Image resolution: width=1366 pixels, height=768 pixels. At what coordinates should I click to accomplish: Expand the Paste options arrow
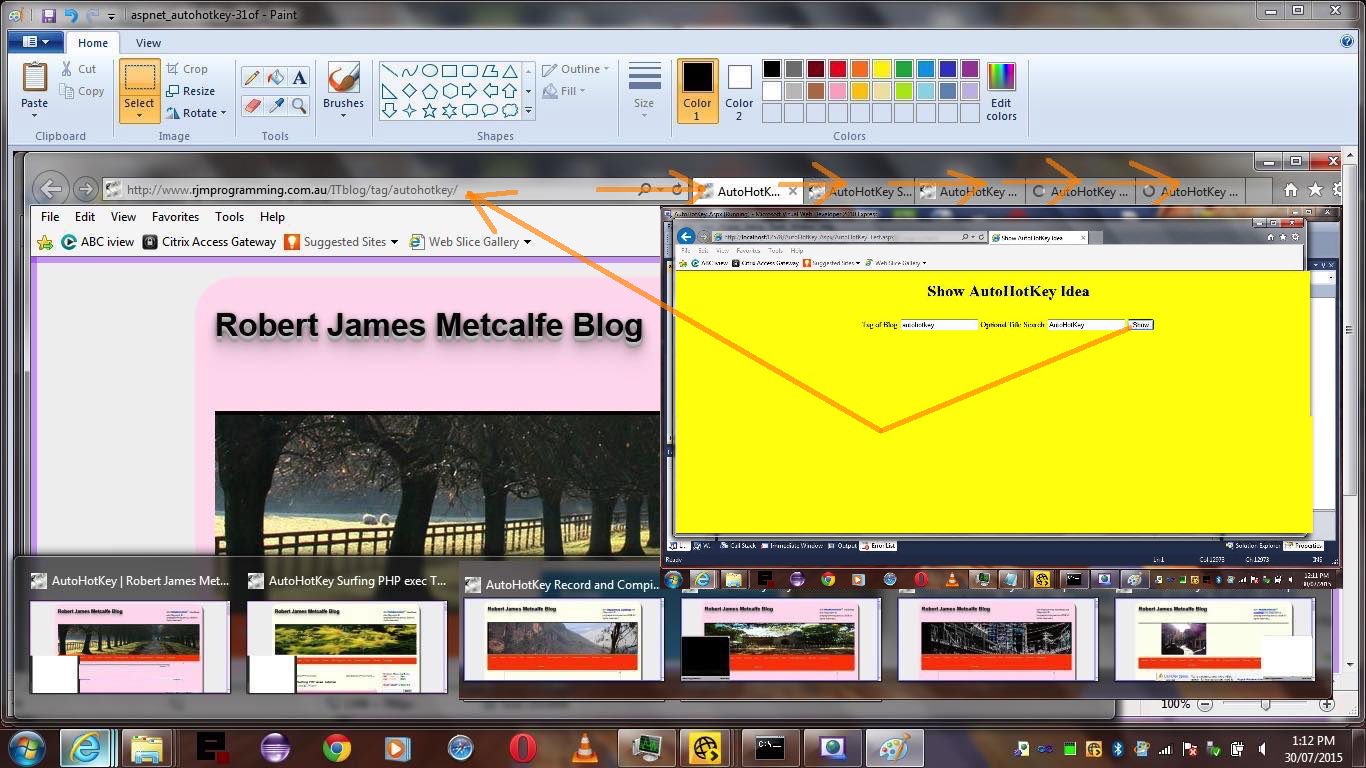pos(34,115)
